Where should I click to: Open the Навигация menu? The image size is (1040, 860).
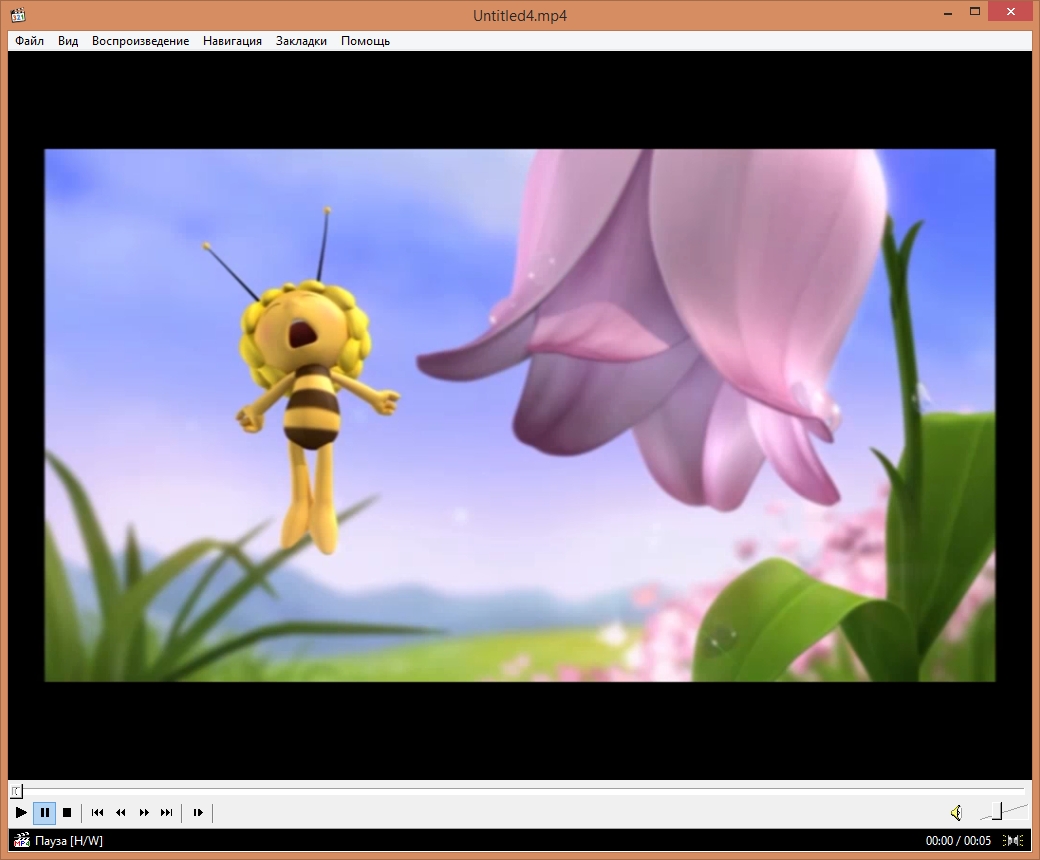point(232,41)
